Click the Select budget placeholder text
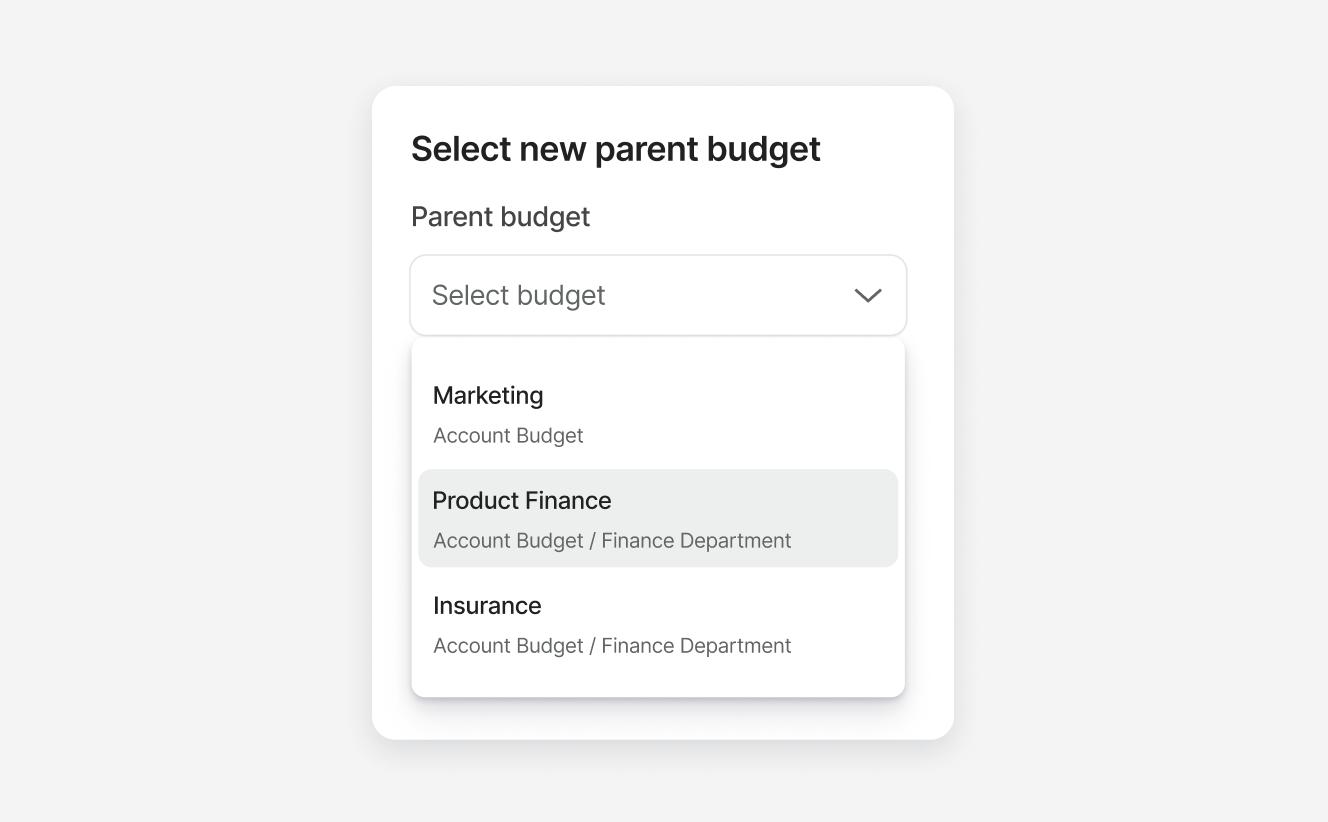This screenshot has height=822, width=1328. tap(518, 295)
